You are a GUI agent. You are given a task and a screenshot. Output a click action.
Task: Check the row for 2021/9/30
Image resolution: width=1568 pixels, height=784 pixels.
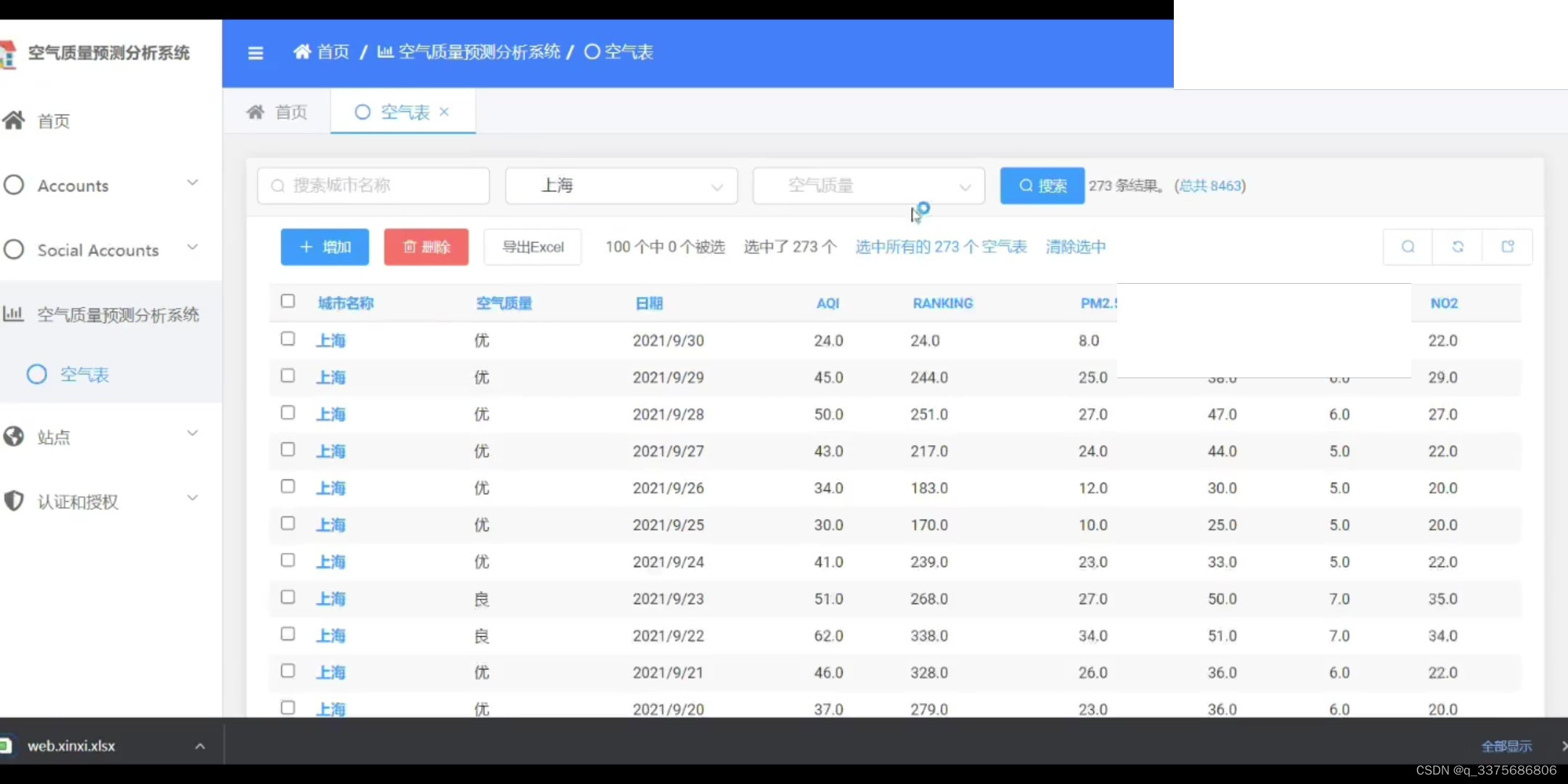tap(287, 339)
